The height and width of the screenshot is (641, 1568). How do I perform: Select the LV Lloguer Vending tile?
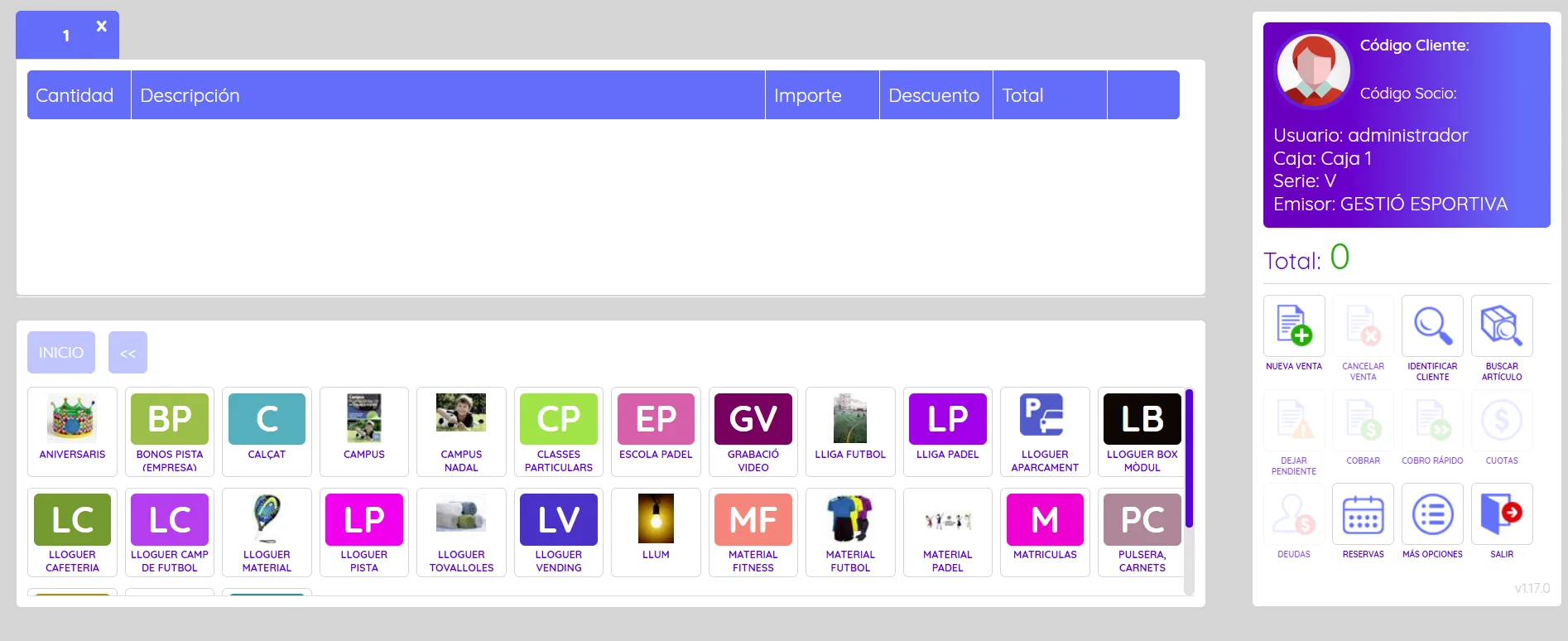tap(559, 533)
